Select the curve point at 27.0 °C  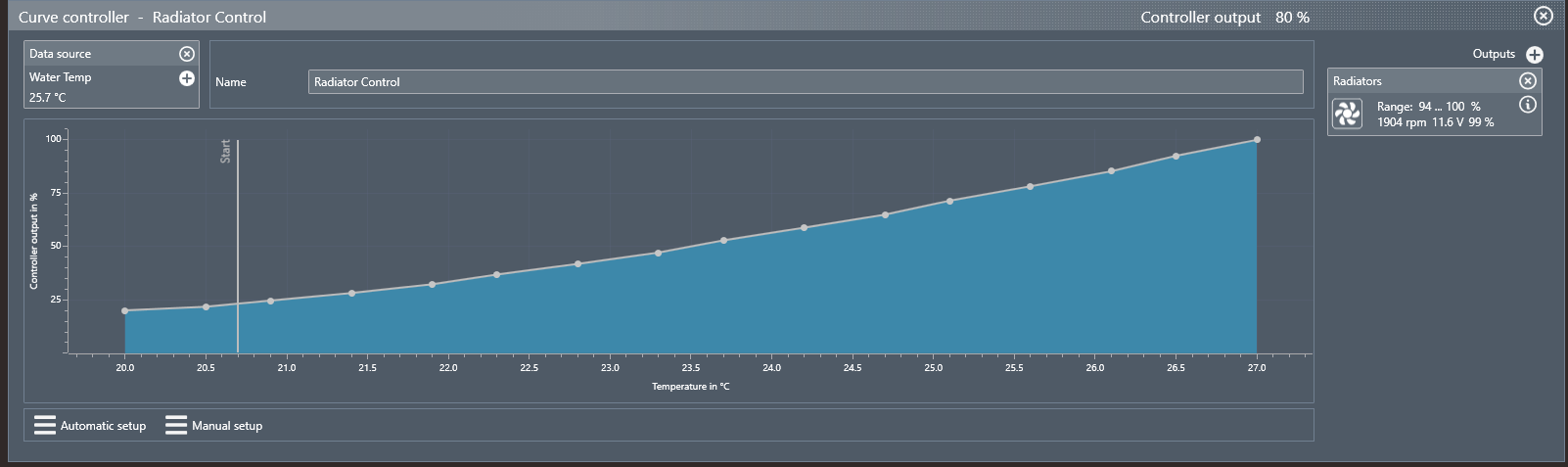[1257, 140]
